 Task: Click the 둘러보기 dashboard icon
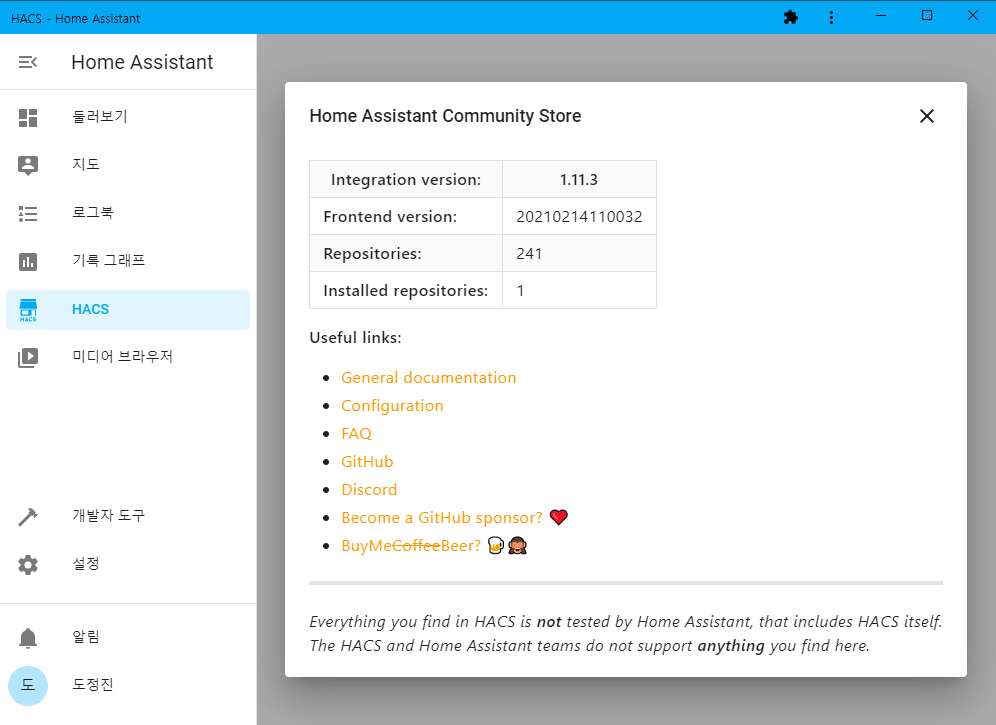pyautogui.click(x=28, y=118)
